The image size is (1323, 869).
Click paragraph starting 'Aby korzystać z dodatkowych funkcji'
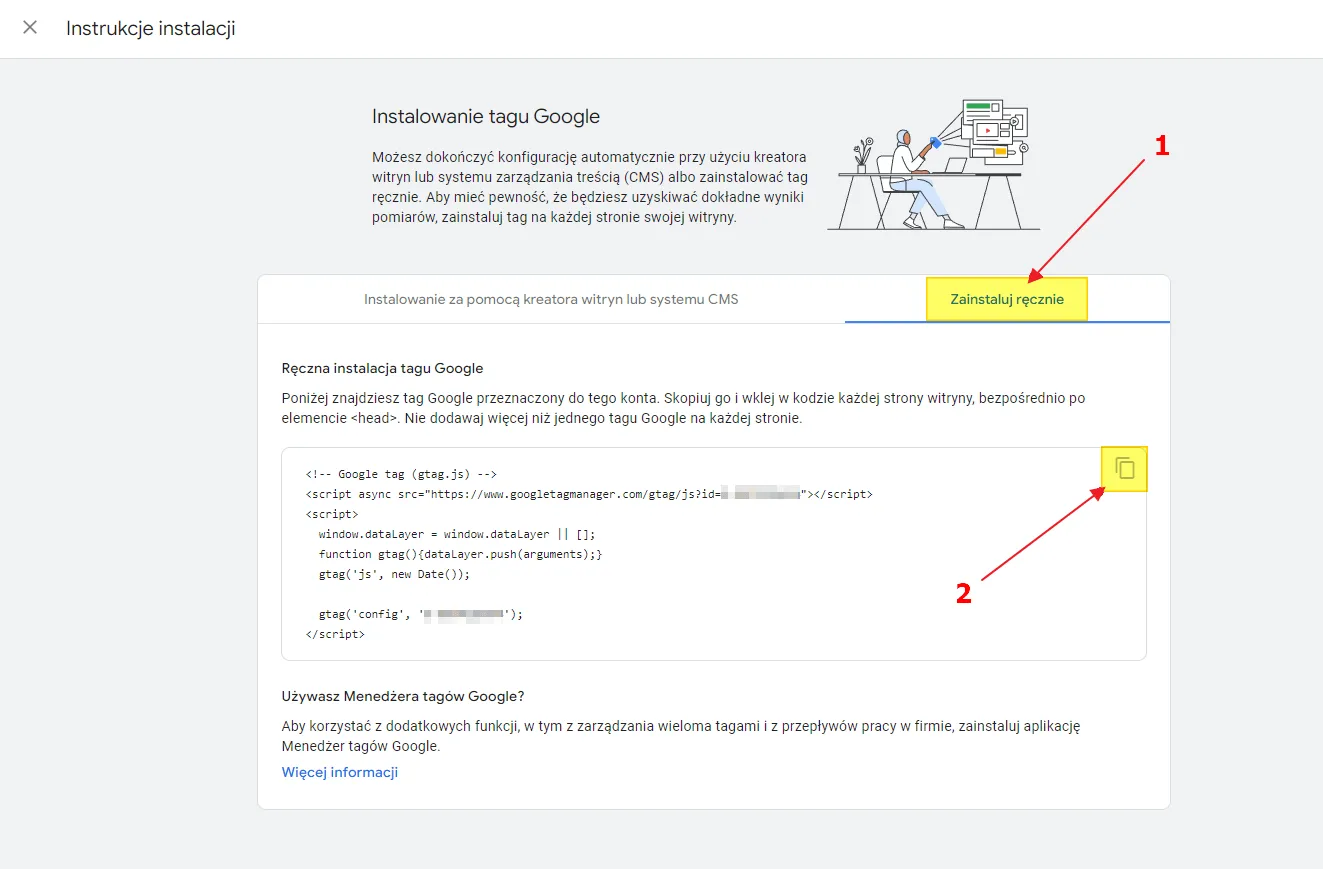coord(681,736)
